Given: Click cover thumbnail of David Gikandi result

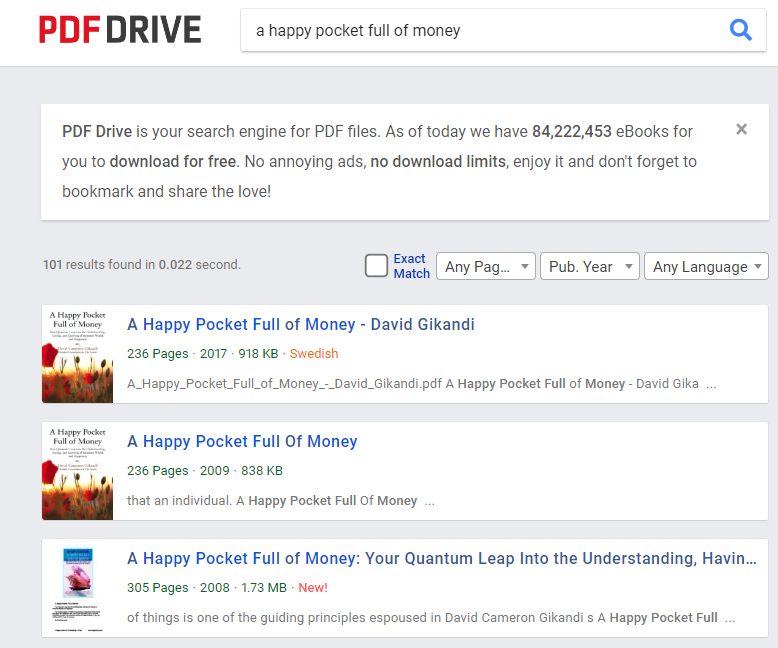Looking at the screenshot, I should click(78, 354).
